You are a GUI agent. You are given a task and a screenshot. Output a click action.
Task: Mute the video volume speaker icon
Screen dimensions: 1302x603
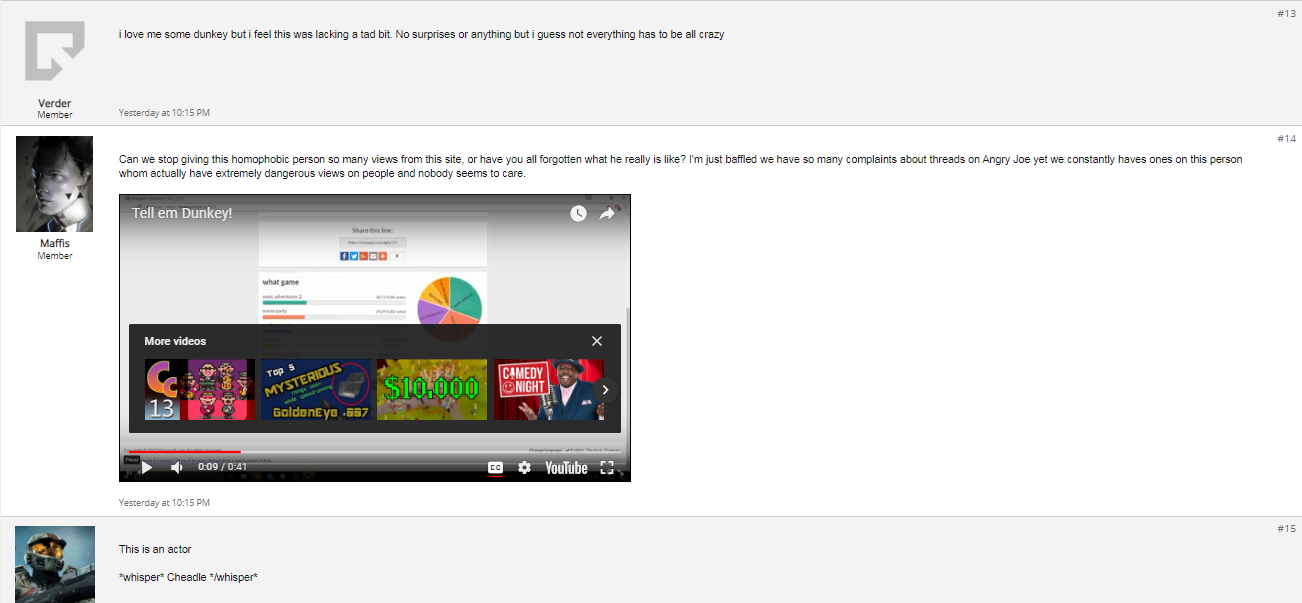[x=177, y=467]
